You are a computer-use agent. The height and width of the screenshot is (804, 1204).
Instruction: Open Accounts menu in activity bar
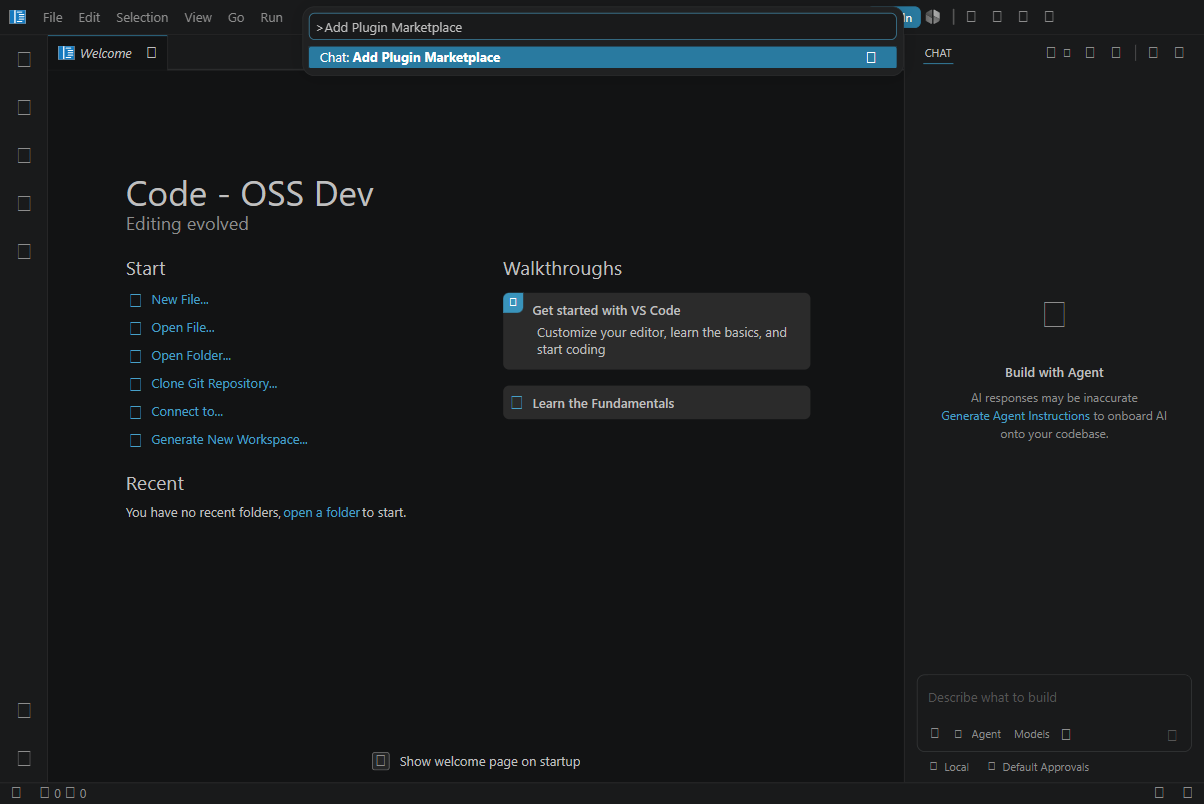pos(24,710)
